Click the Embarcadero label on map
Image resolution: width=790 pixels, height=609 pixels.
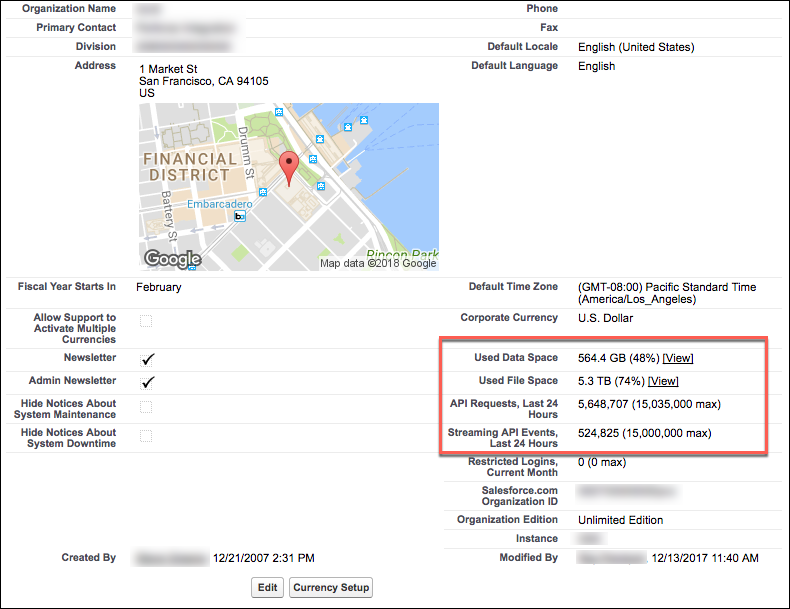219,204
